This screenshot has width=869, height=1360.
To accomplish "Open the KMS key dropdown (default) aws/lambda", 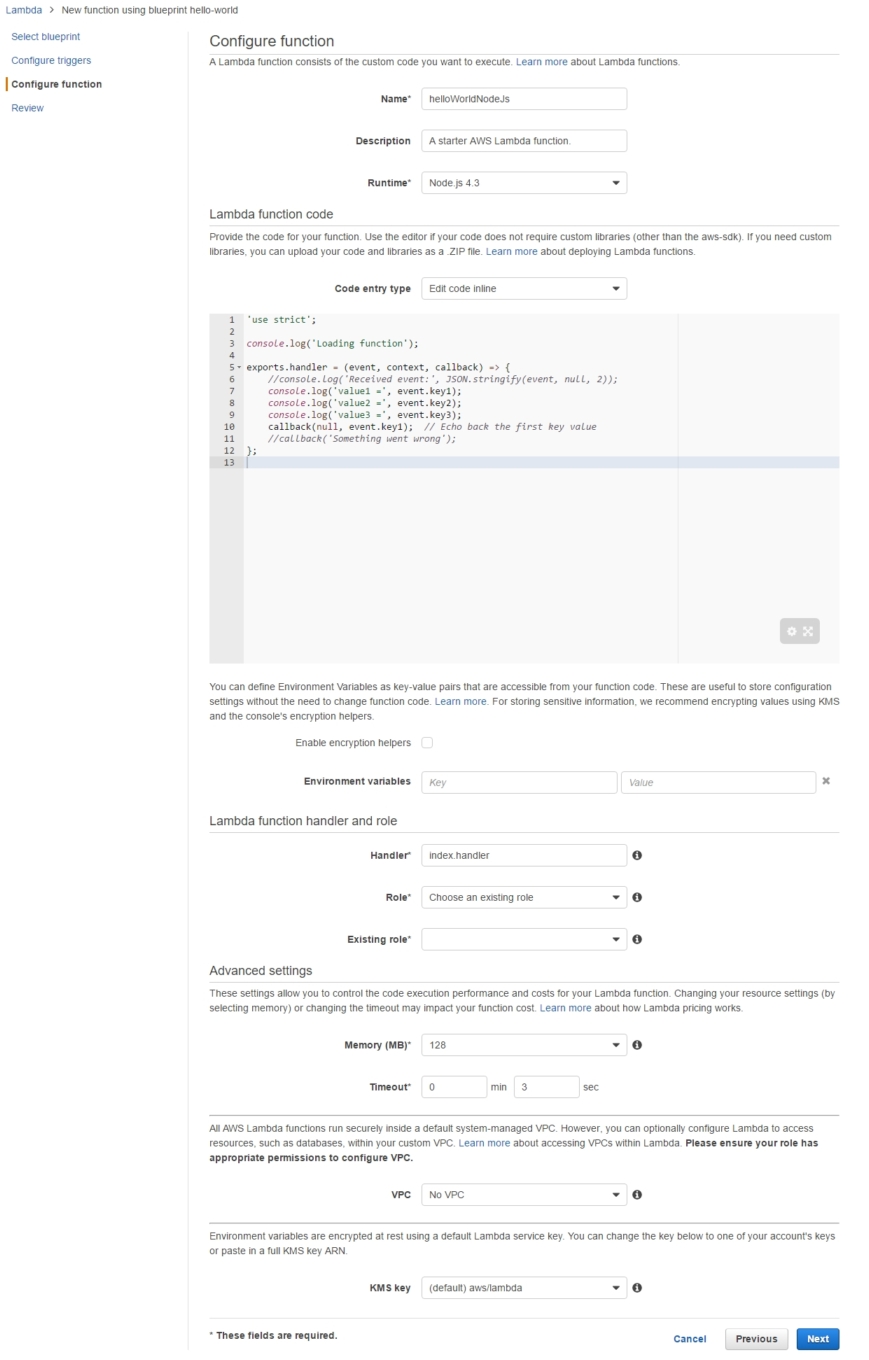I will [524, 1288].
